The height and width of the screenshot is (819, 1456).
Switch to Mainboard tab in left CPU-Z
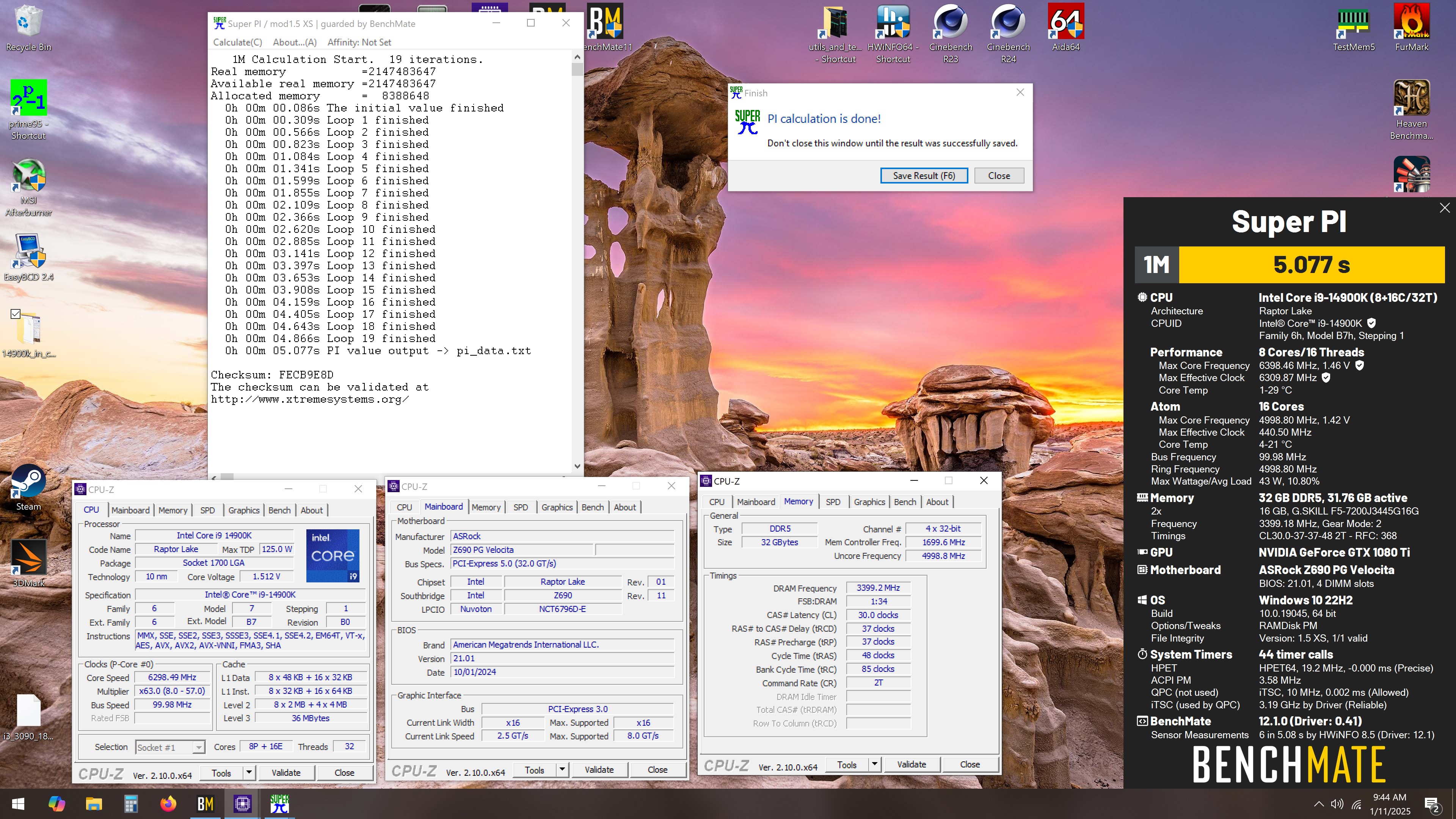tap(130, 510)
